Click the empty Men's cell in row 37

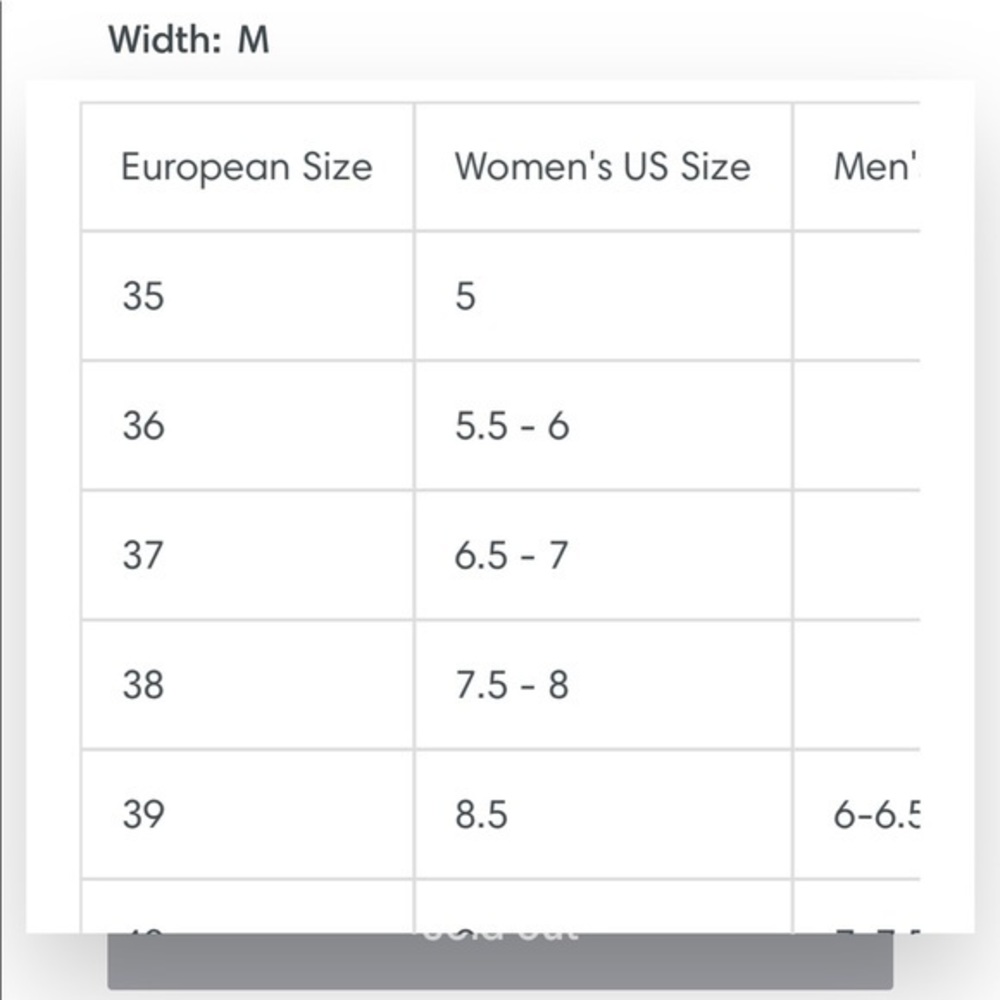pos(856,555)
